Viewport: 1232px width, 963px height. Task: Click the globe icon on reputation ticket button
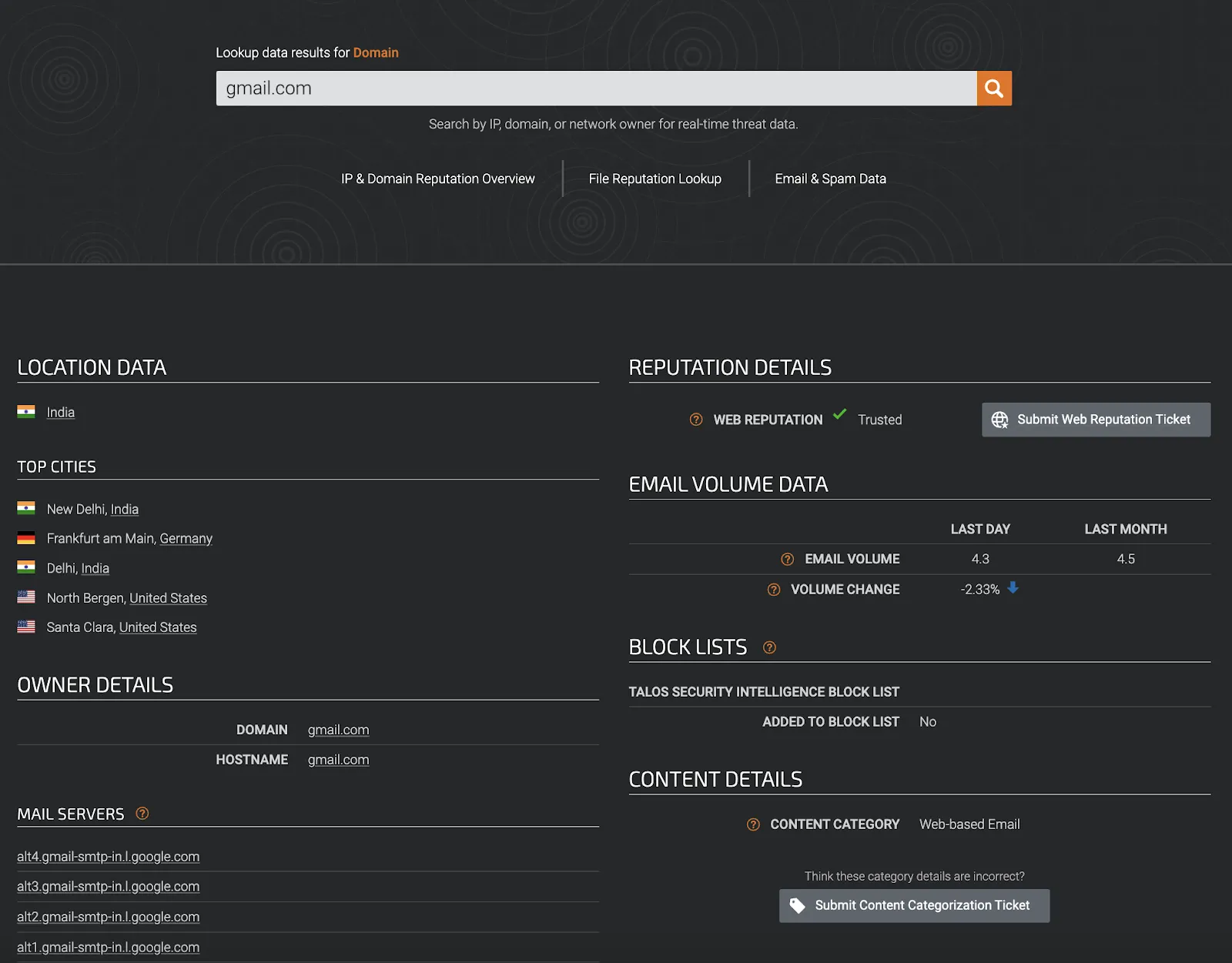click(999, 420)
